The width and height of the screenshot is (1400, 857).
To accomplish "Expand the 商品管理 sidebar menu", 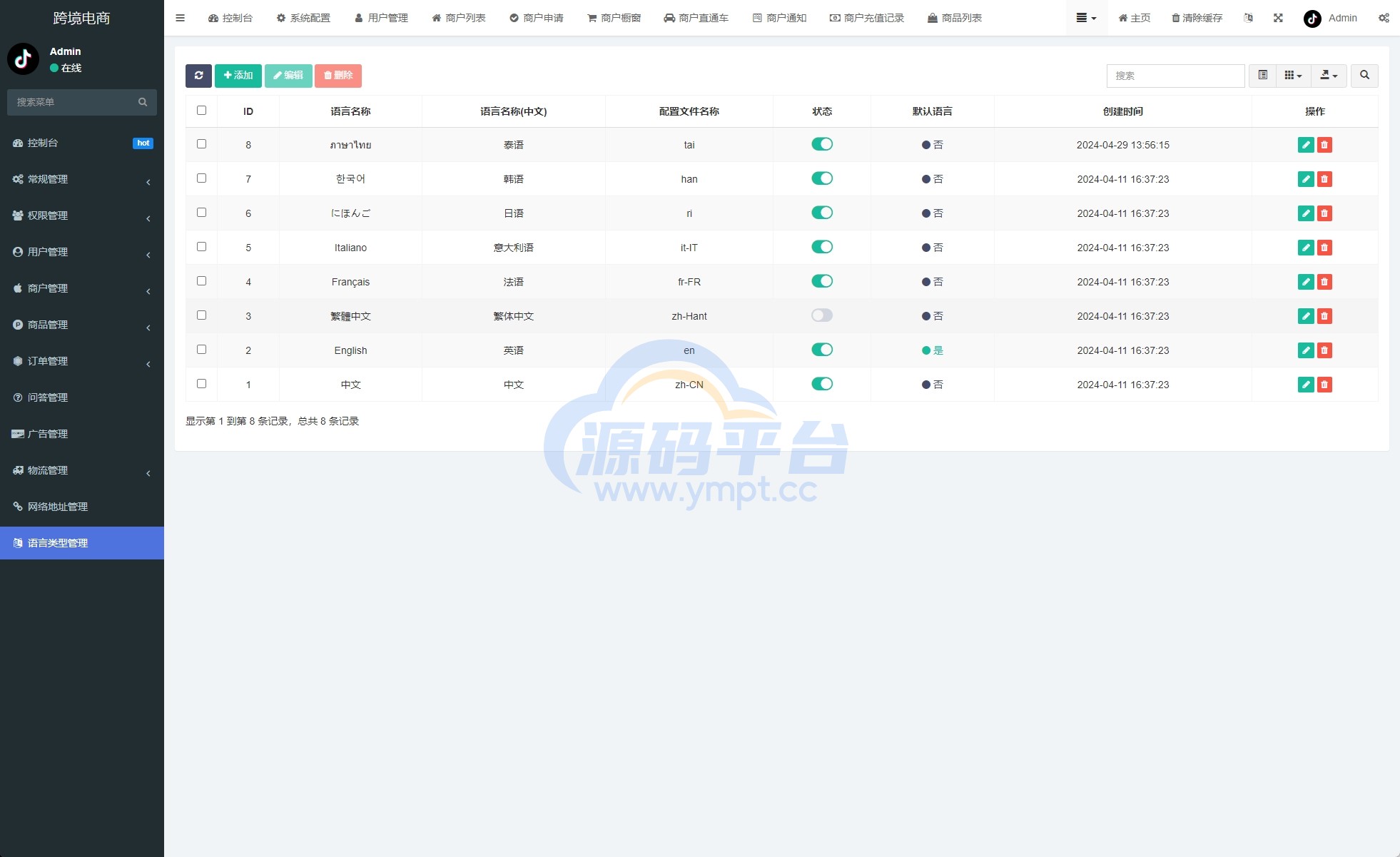I will pos(82,325).
